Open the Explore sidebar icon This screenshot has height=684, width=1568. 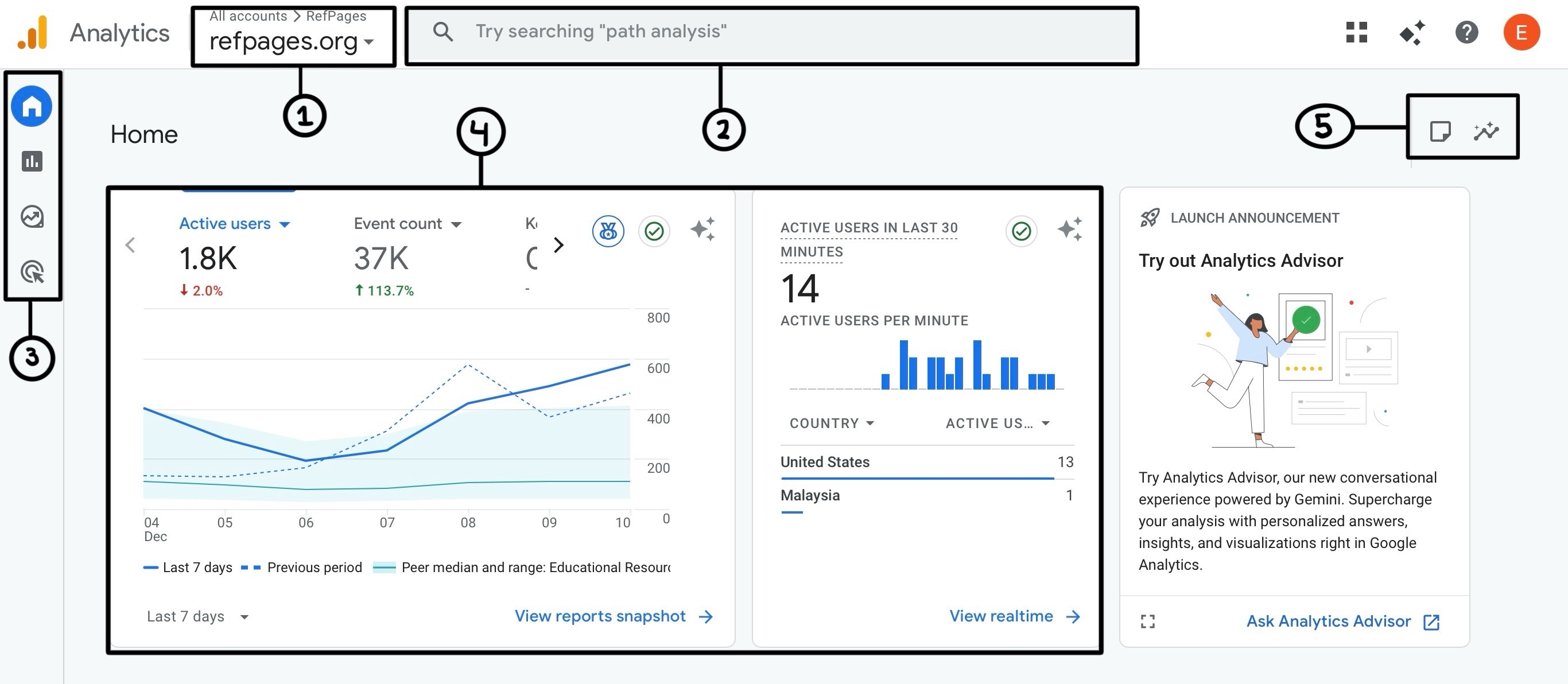click(32, 217)
